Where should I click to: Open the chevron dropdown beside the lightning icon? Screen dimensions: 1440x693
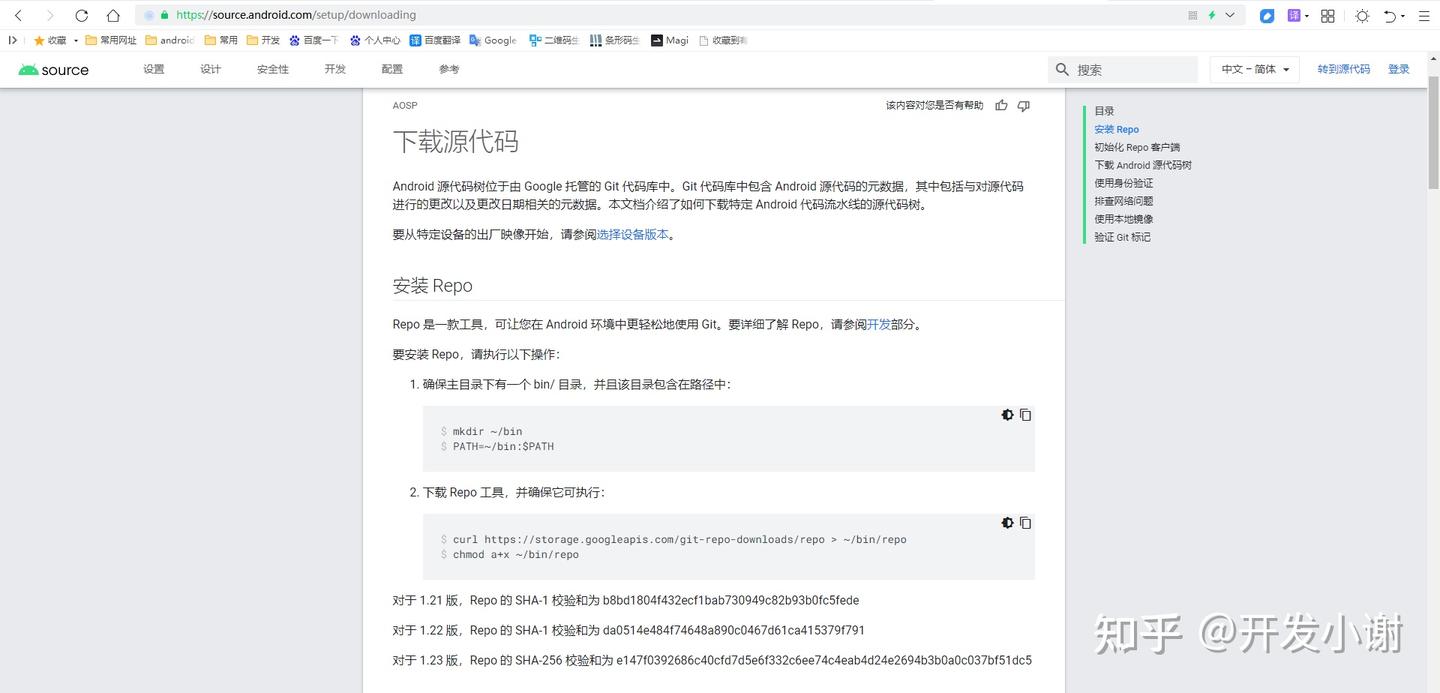click(1229, 15)
